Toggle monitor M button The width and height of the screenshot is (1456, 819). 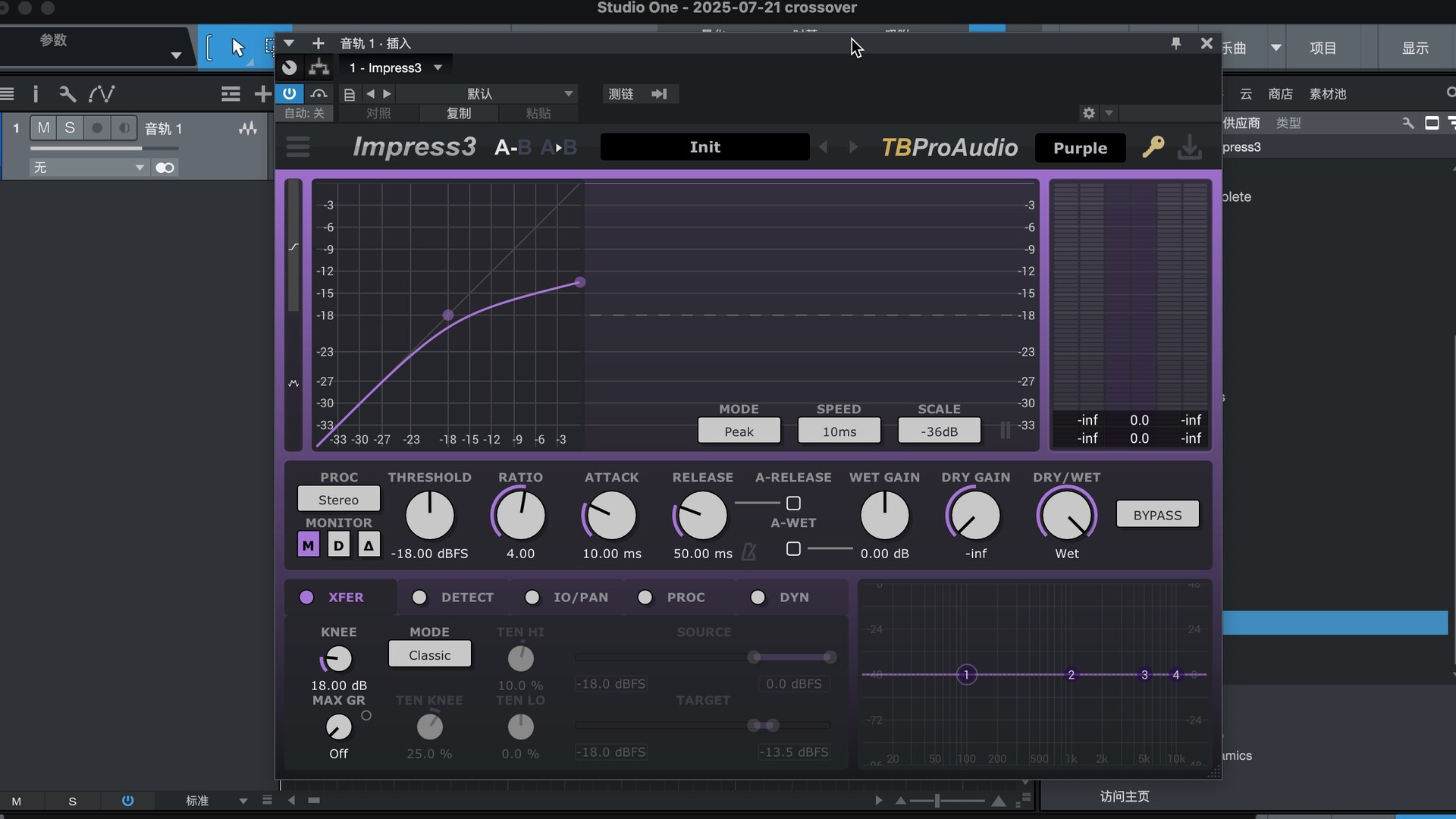(308, 544)
